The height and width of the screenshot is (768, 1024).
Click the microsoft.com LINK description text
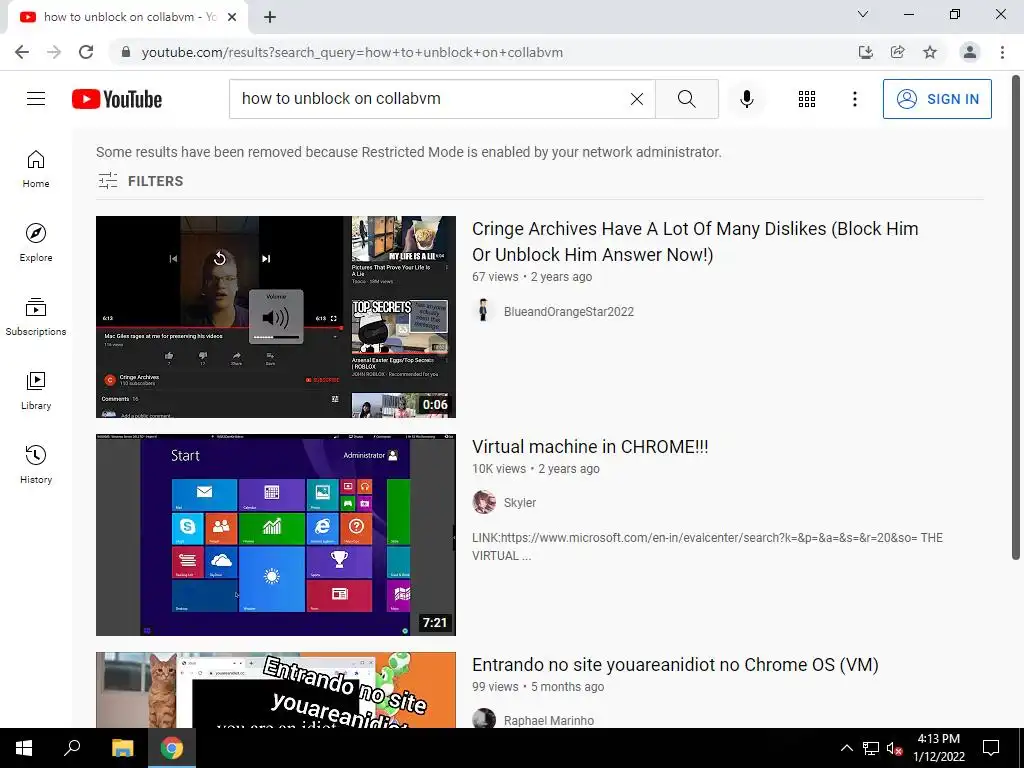point(707,547)
